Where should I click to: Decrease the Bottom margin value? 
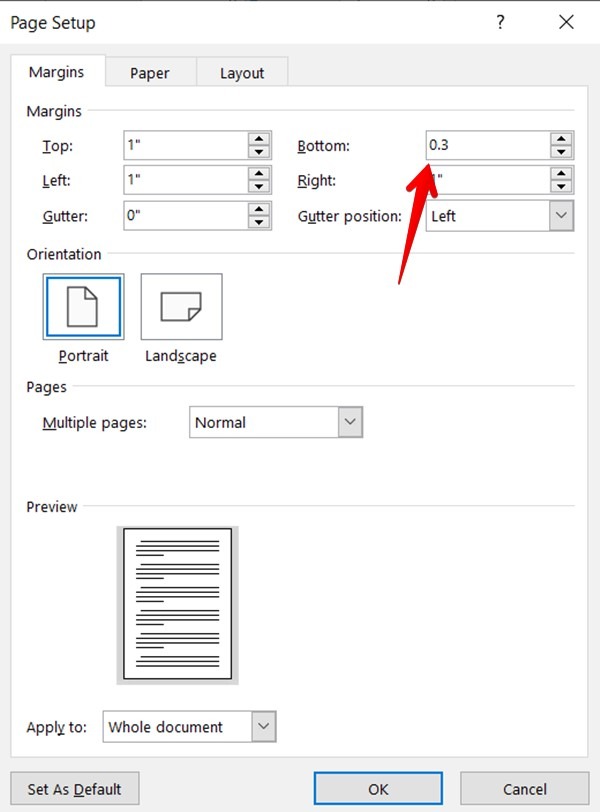click(561, 152)
